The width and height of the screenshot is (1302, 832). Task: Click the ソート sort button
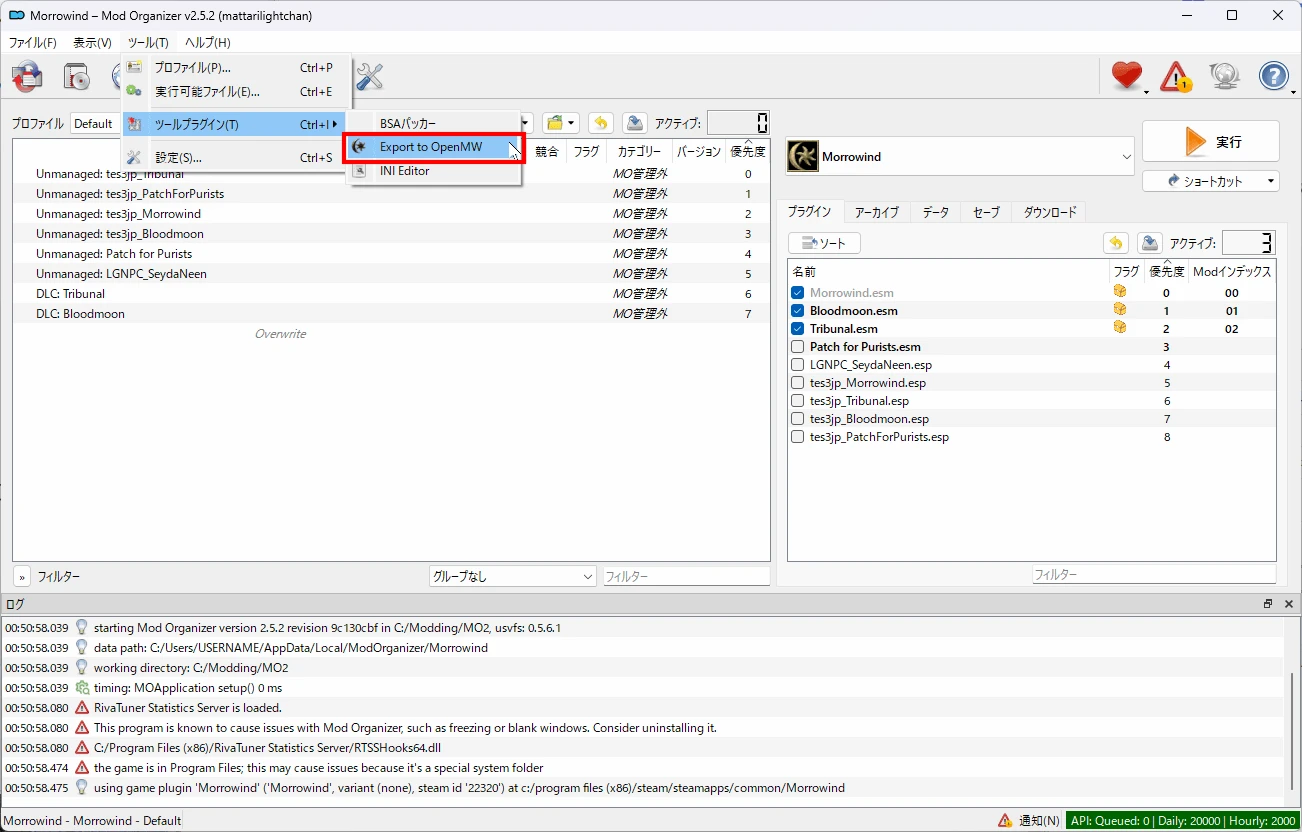[x=825, y=243]
